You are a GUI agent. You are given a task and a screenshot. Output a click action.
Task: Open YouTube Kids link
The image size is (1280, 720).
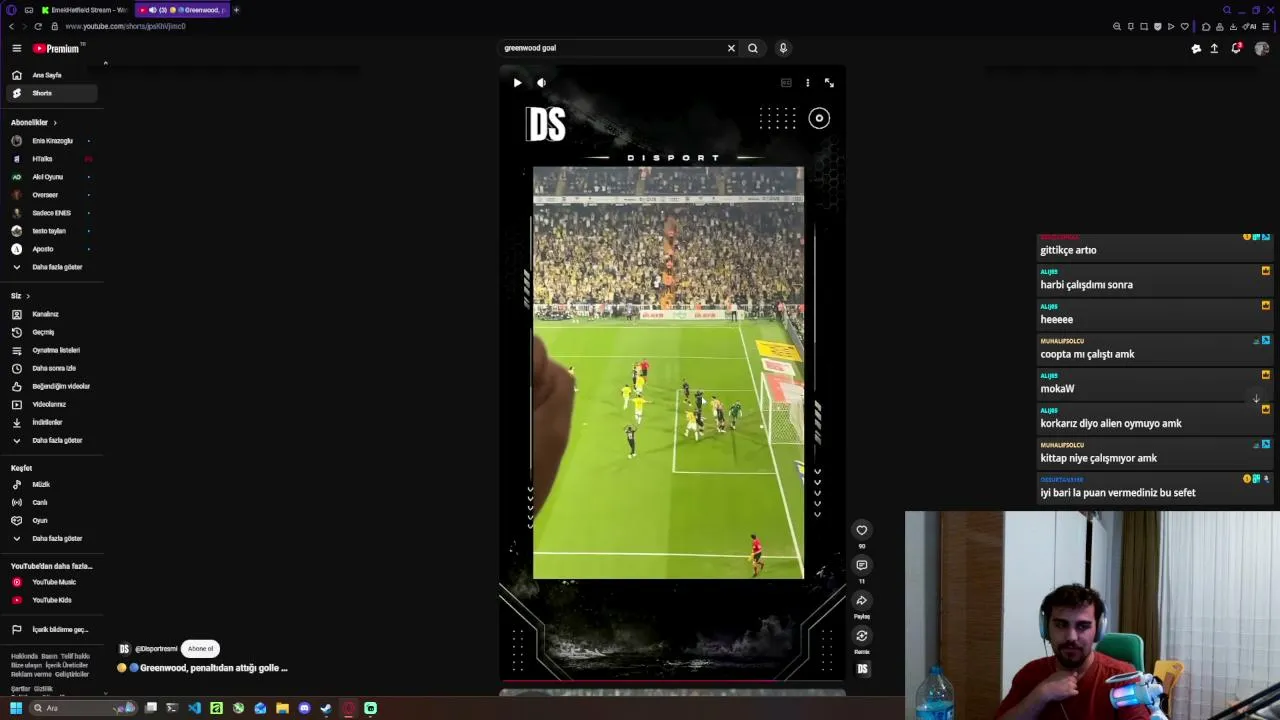tap(50, 600)
